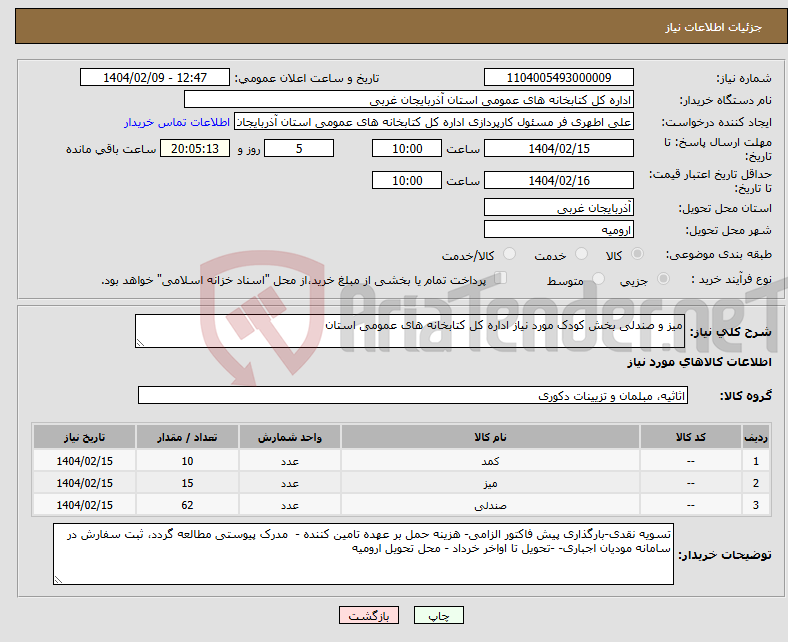Click the میز item name cell

(x=490, y=483)
